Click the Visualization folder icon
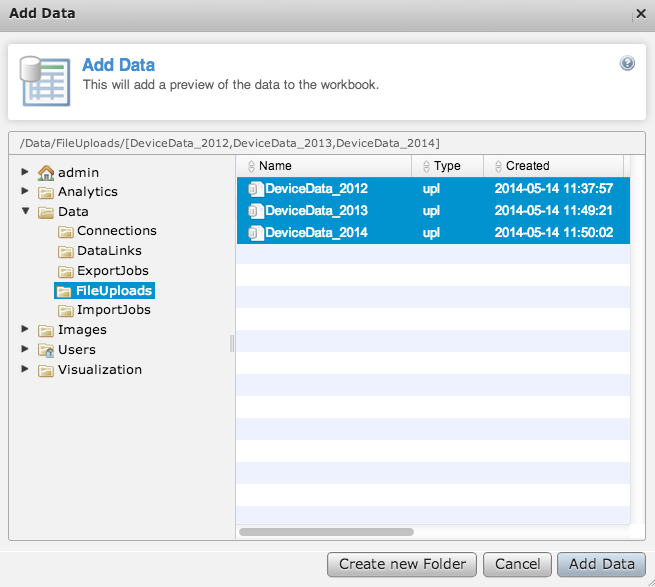655x587 pixels. 46,371
